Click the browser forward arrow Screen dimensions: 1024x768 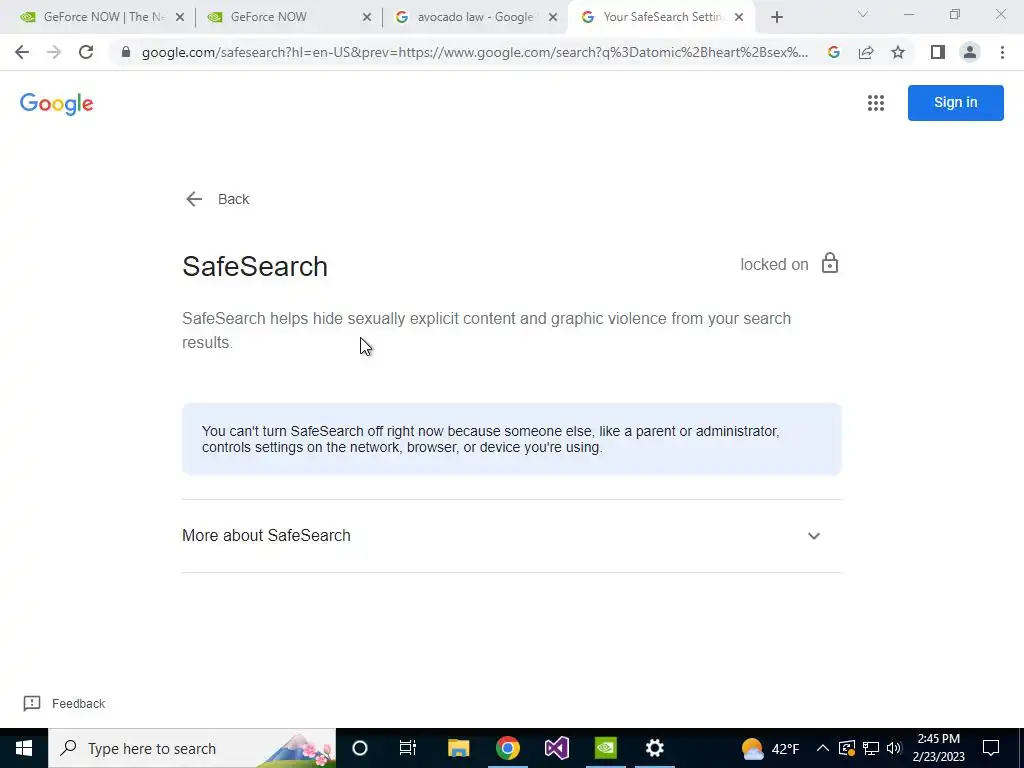54,52
